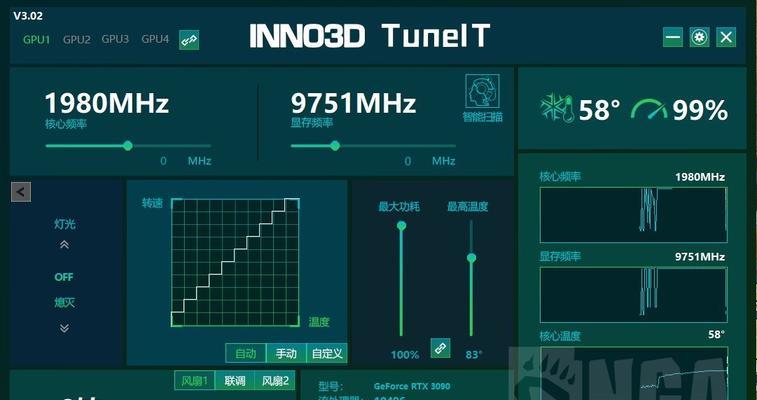Select the 自动 automatic fan mode
The image size is (757, 400).
tap(245, 353)
